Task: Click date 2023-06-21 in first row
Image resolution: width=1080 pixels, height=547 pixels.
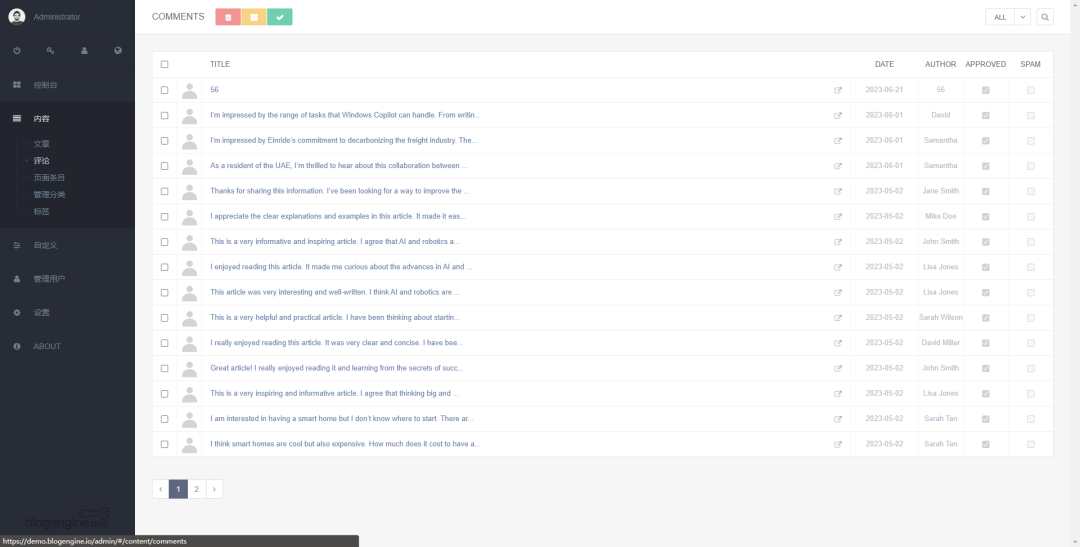Action: 884,90
